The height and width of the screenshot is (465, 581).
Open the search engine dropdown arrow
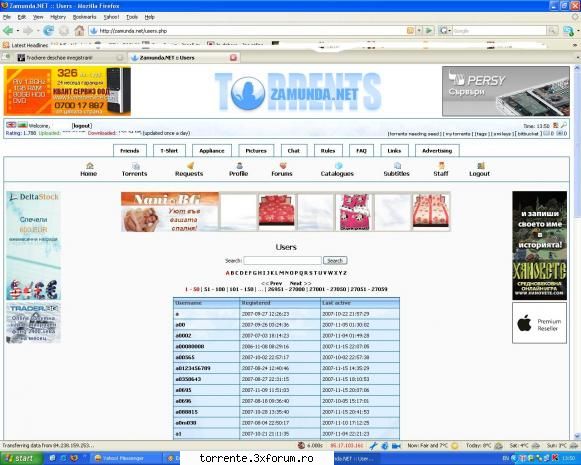(x=449, y=31)
